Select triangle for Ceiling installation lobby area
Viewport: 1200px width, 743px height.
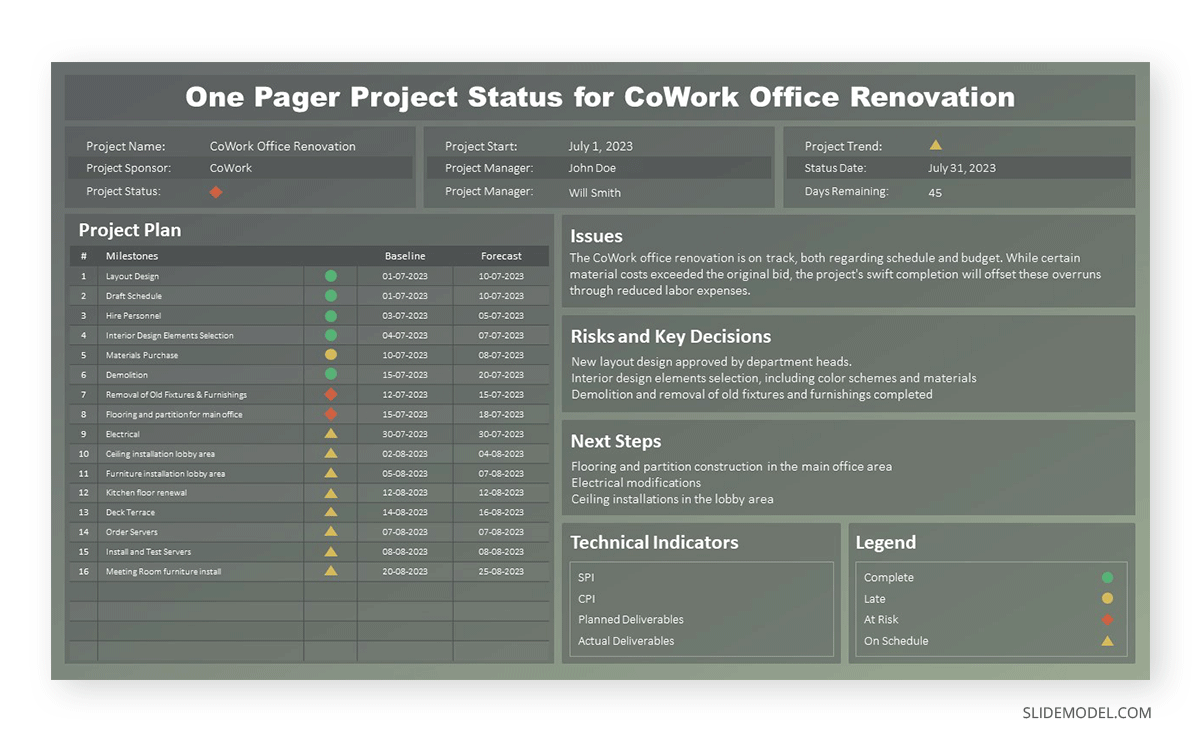point(331,453)
